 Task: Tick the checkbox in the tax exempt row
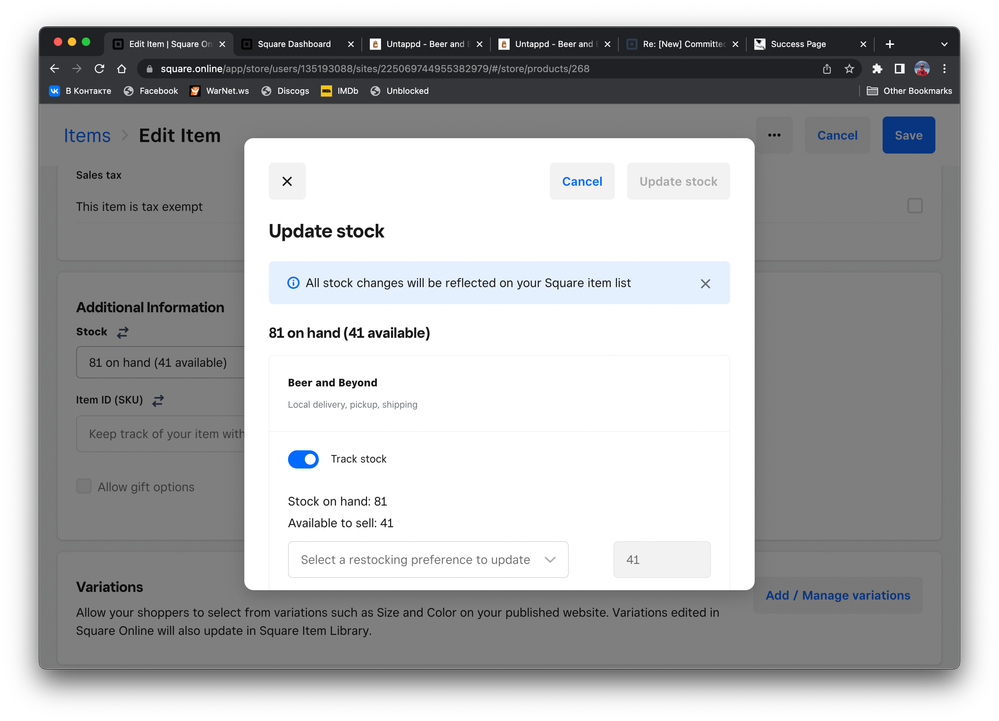(915, 205)
